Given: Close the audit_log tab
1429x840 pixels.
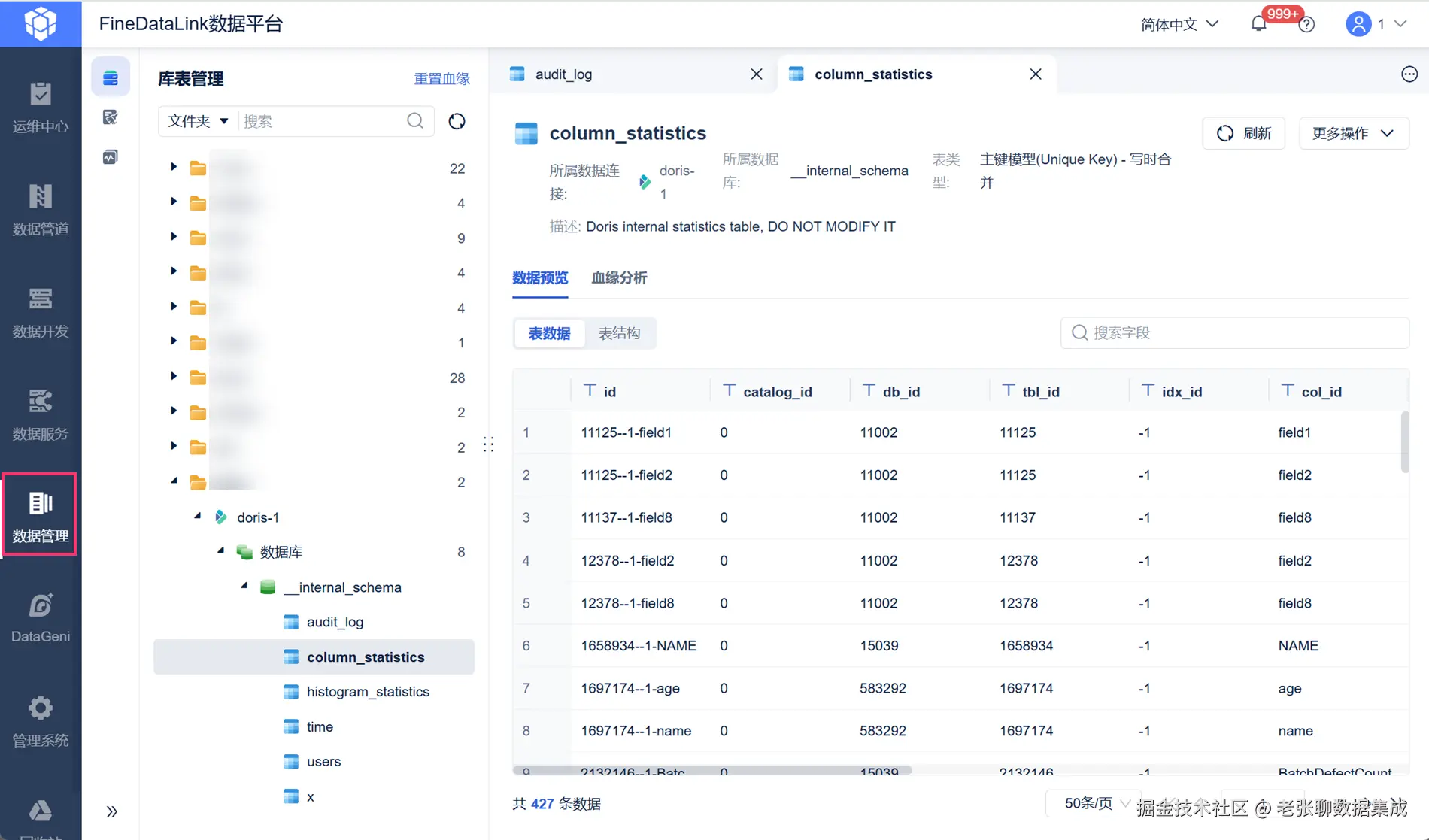Looking at the screenshot, I should [757, 74].
